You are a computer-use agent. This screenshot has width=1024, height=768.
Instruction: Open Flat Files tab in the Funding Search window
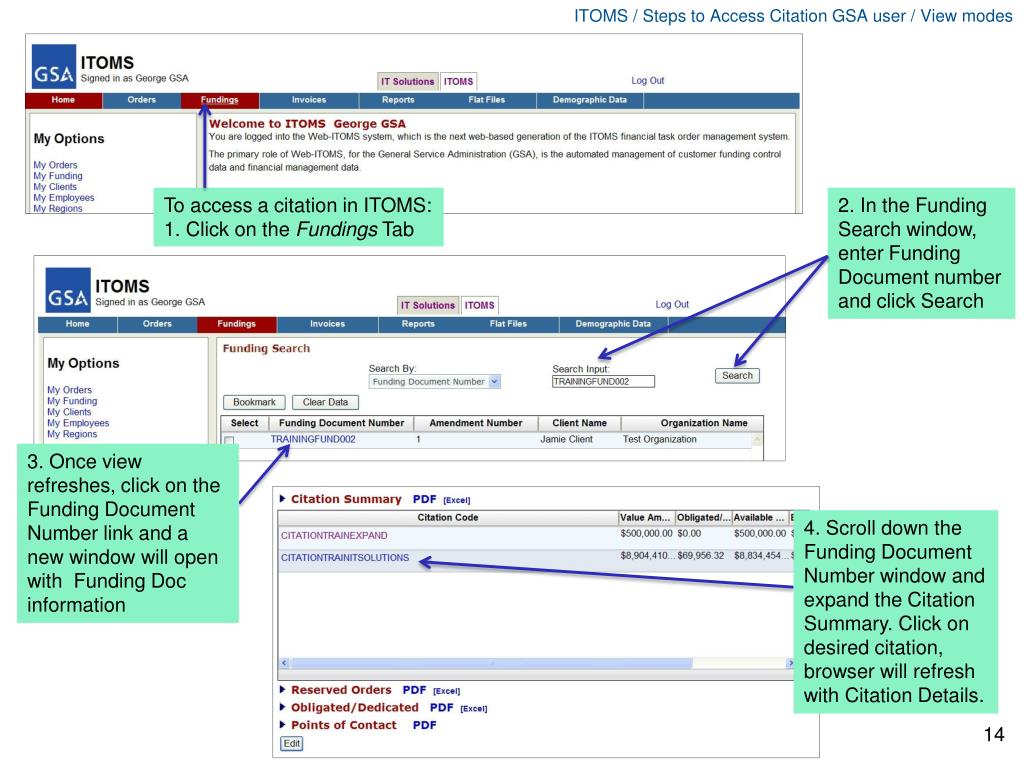tap(508, 324)
